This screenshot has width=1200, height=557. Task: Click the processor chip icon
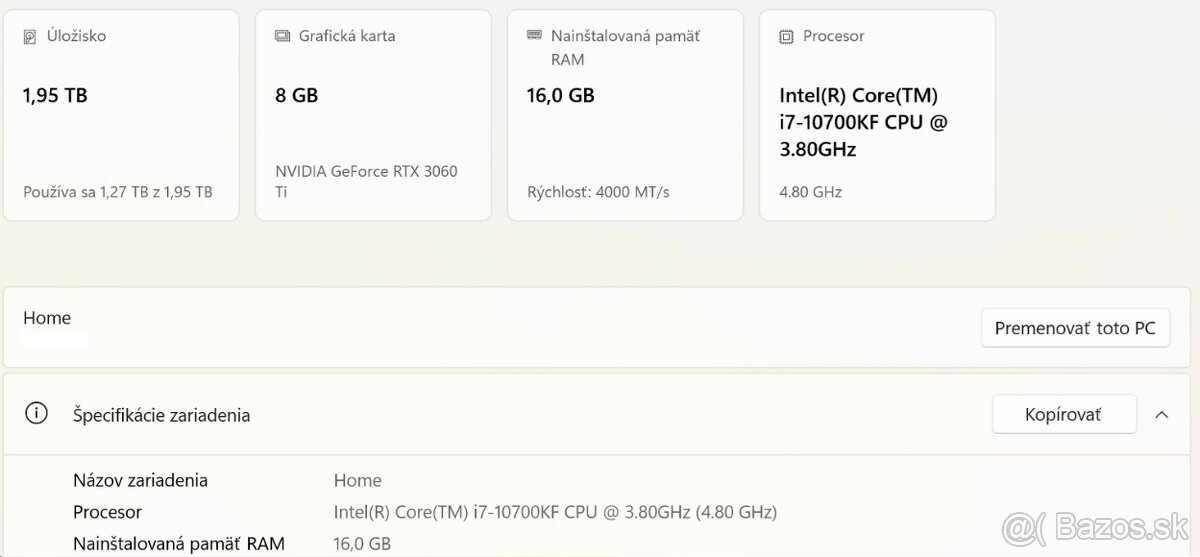coord(786,36)
